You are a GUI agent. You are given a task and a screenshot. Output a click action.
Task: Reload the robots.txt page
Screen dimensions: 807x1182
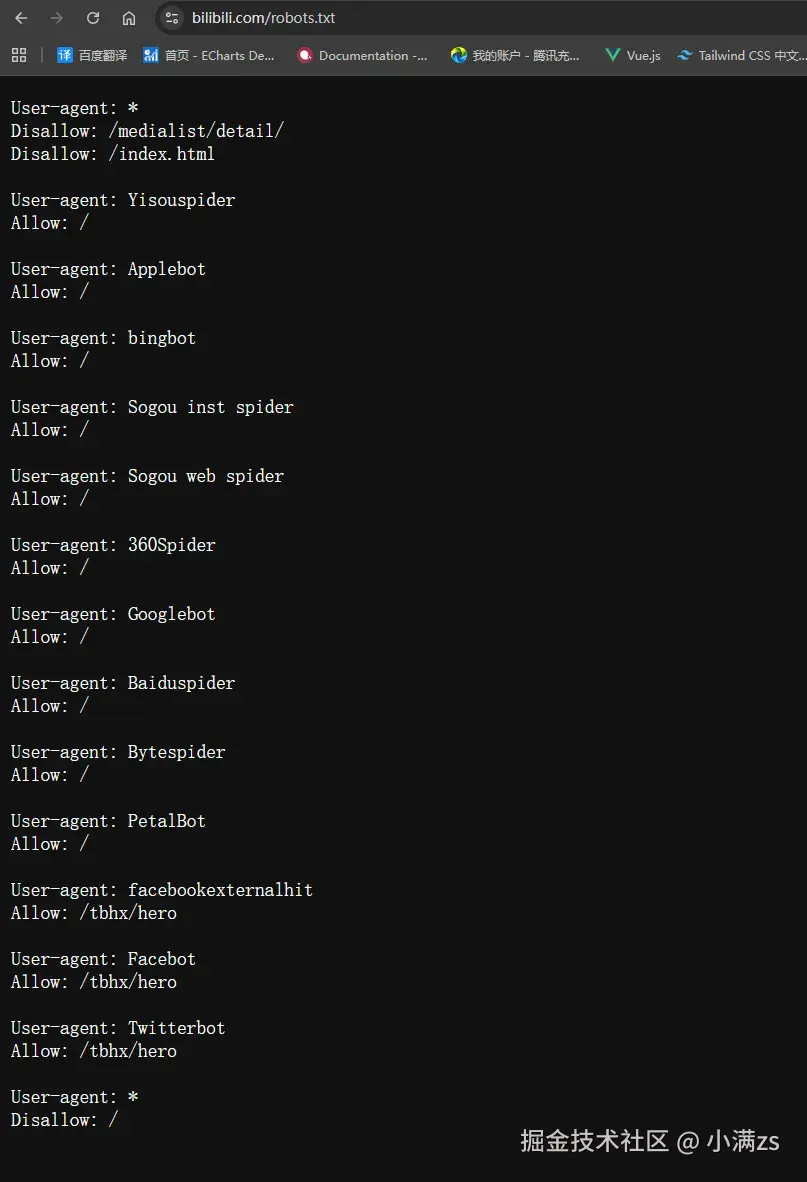point(93,18)
